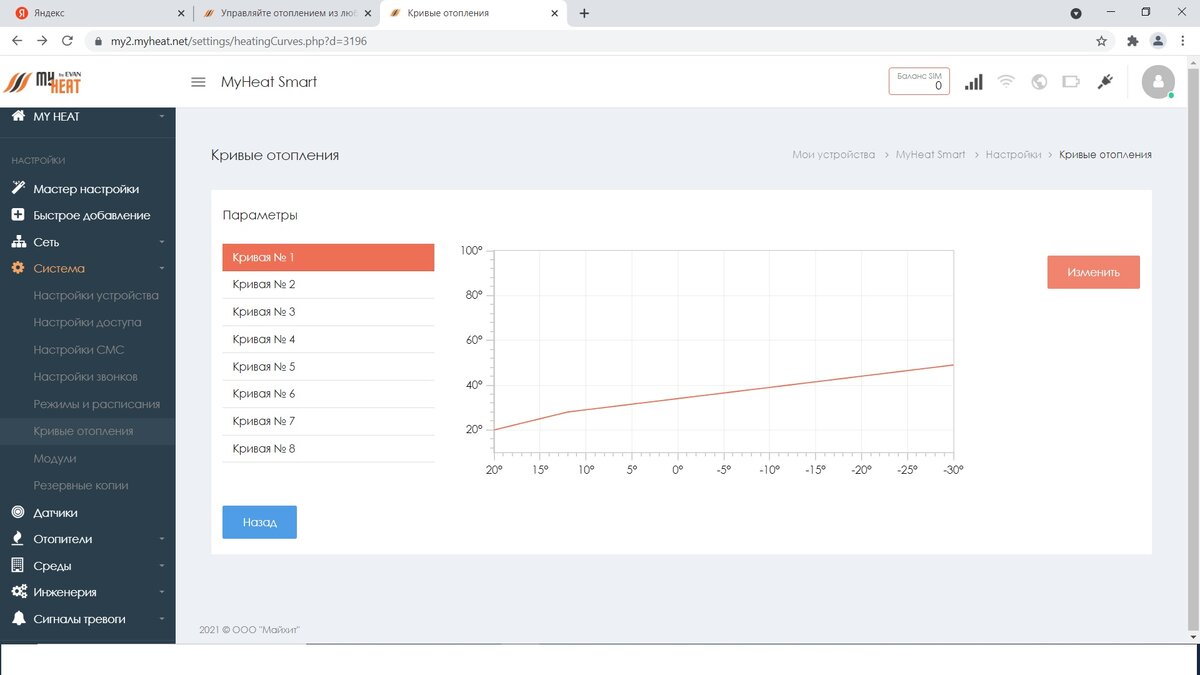Viewport: 1200px width, 675px height.
Task: Click the power plug icon
Action: (1105, 82)
